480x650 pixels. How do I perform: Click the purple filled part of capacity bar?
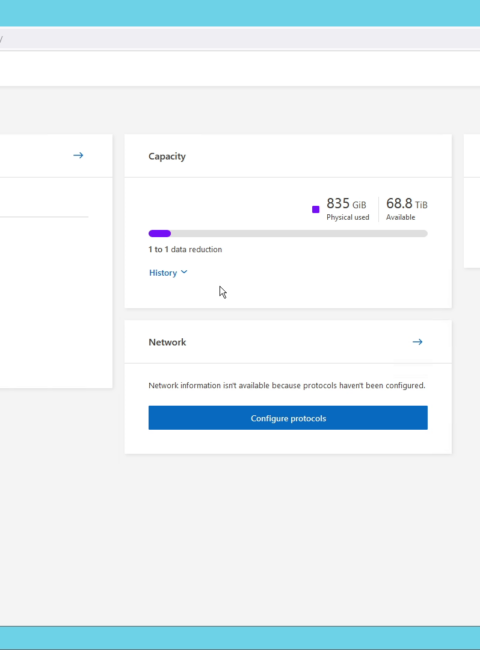click(x=160, y=233)
